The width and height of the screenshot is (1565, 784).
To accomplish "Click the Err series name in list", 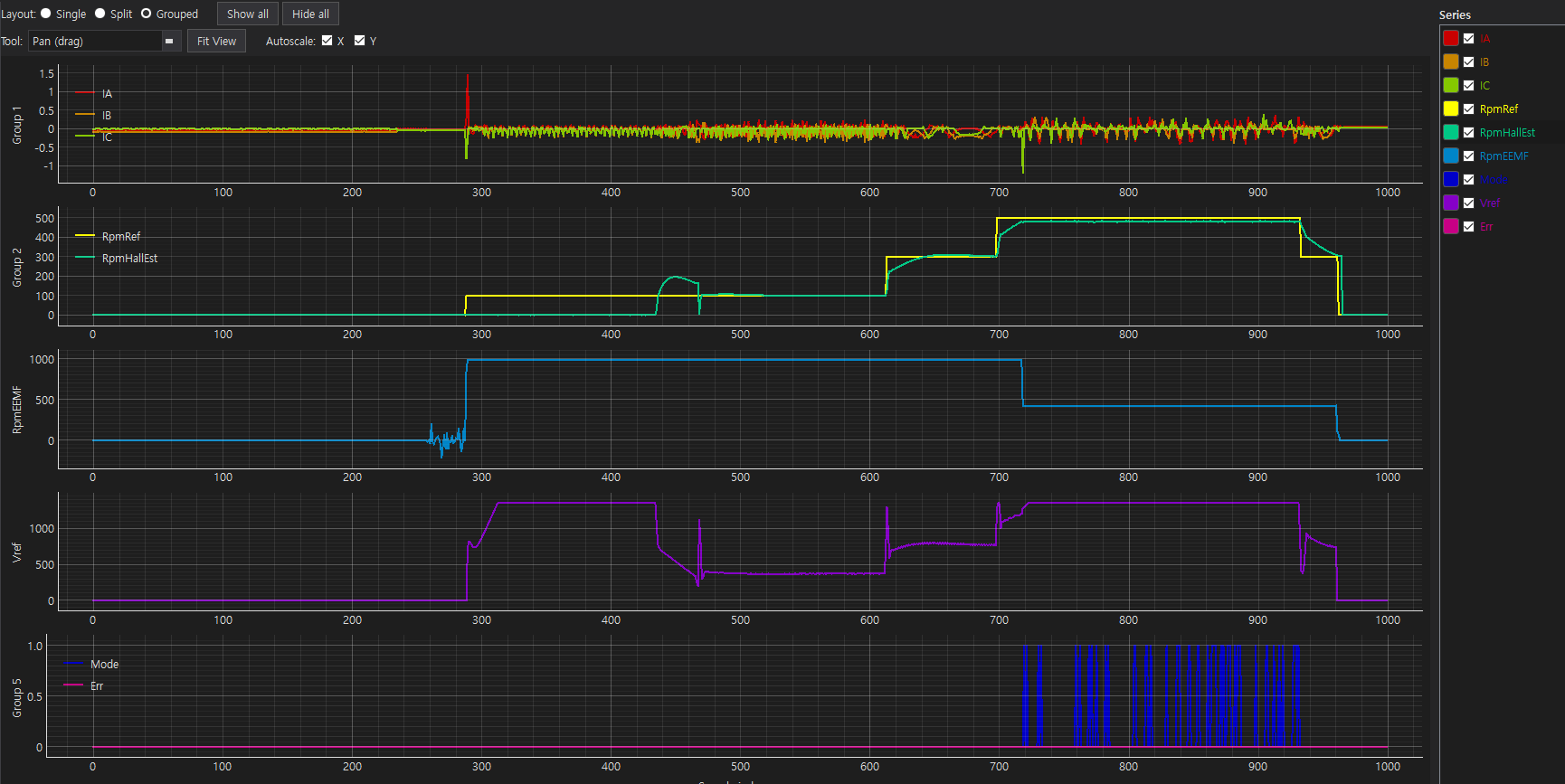I will point(1486,227).
